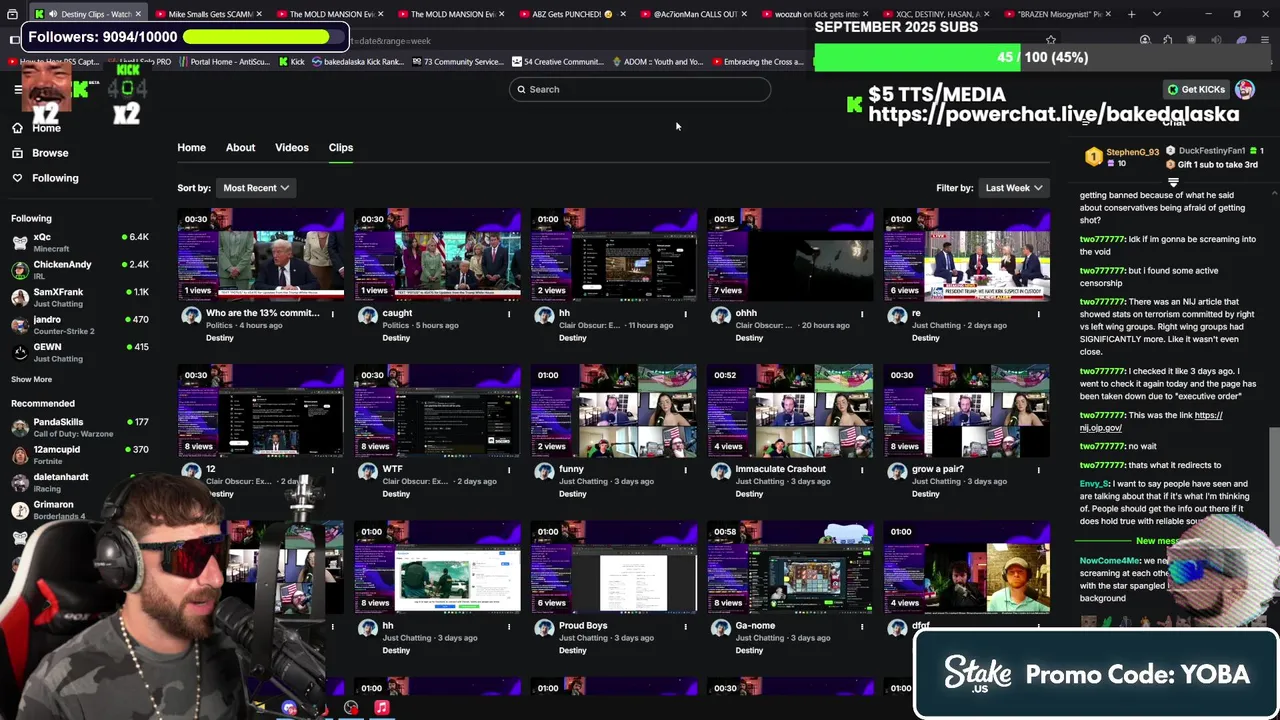Play the 'caught' clip thumbnail
1280x720 pixels.
coord(437,254)
